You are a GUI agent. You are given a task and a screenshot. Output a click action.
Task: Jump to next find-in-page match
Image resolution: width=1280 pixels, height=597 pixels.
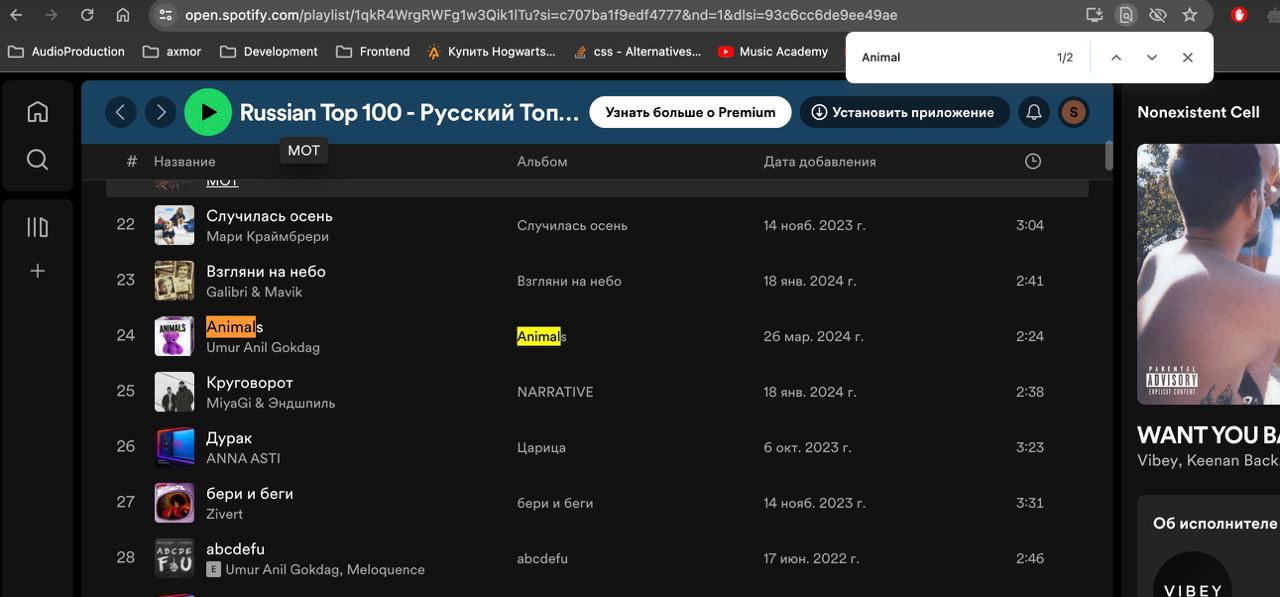(x=1152, y=58)
